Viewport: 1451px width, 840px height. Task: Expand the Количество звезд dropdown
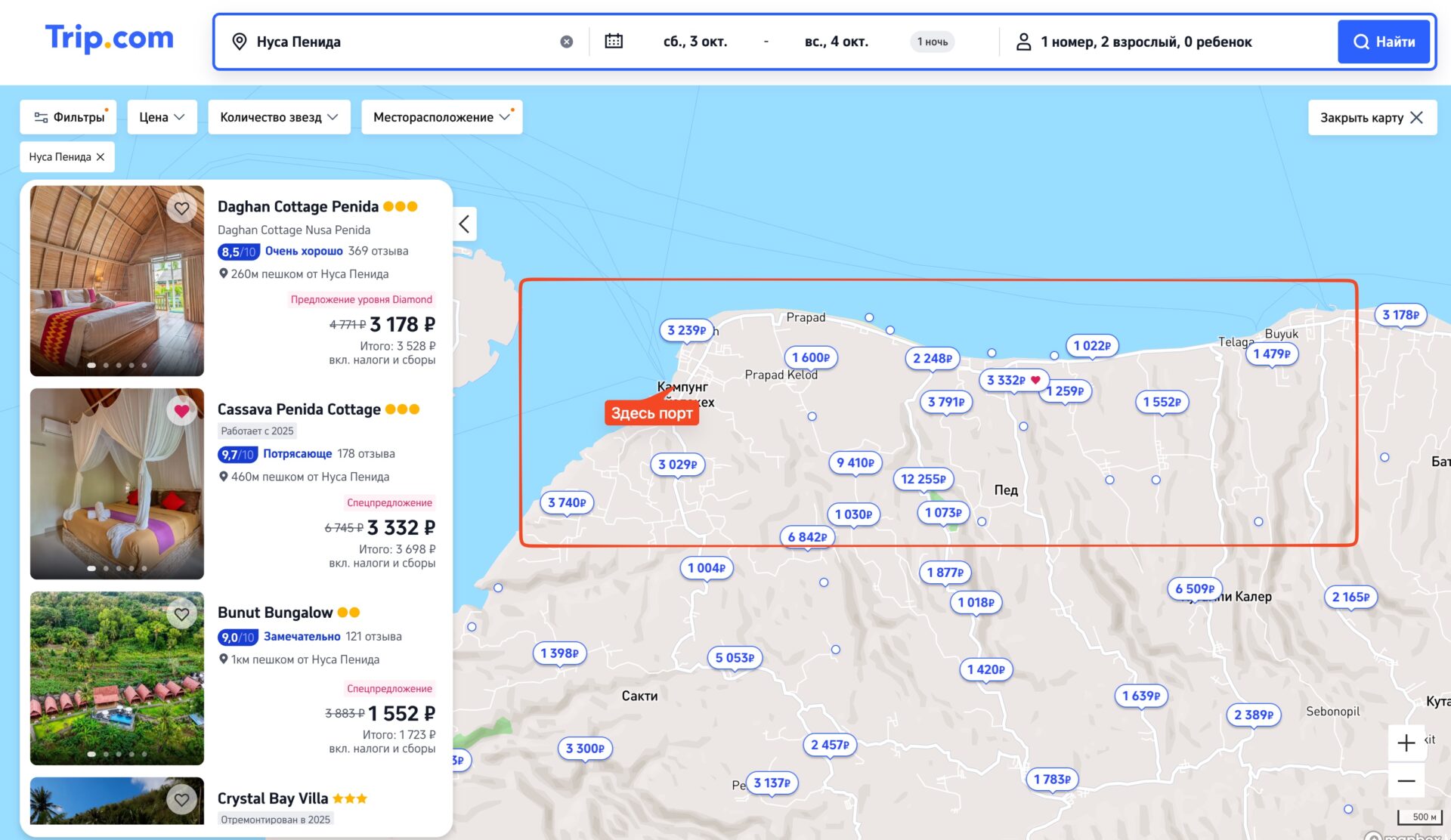point(279,117)
